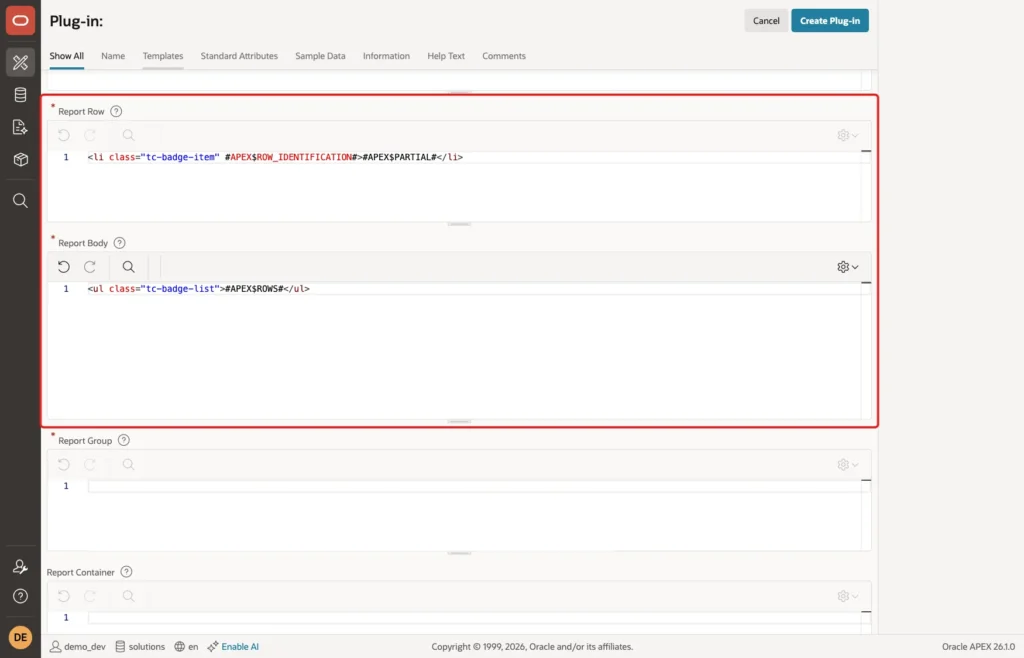This screenshot has height=658, width=1024.
Task: Find in the Report Group editor
Action: pyautogui.click(x=129, y=465)
